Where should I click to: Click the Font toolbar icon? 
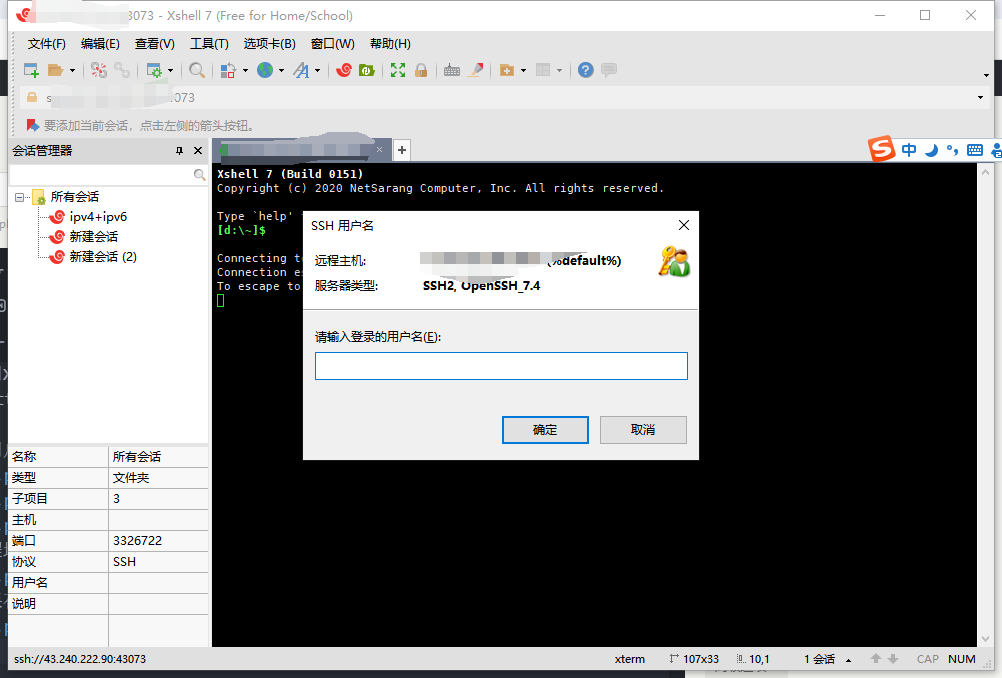pyautogui.click(x=301, y=70)
